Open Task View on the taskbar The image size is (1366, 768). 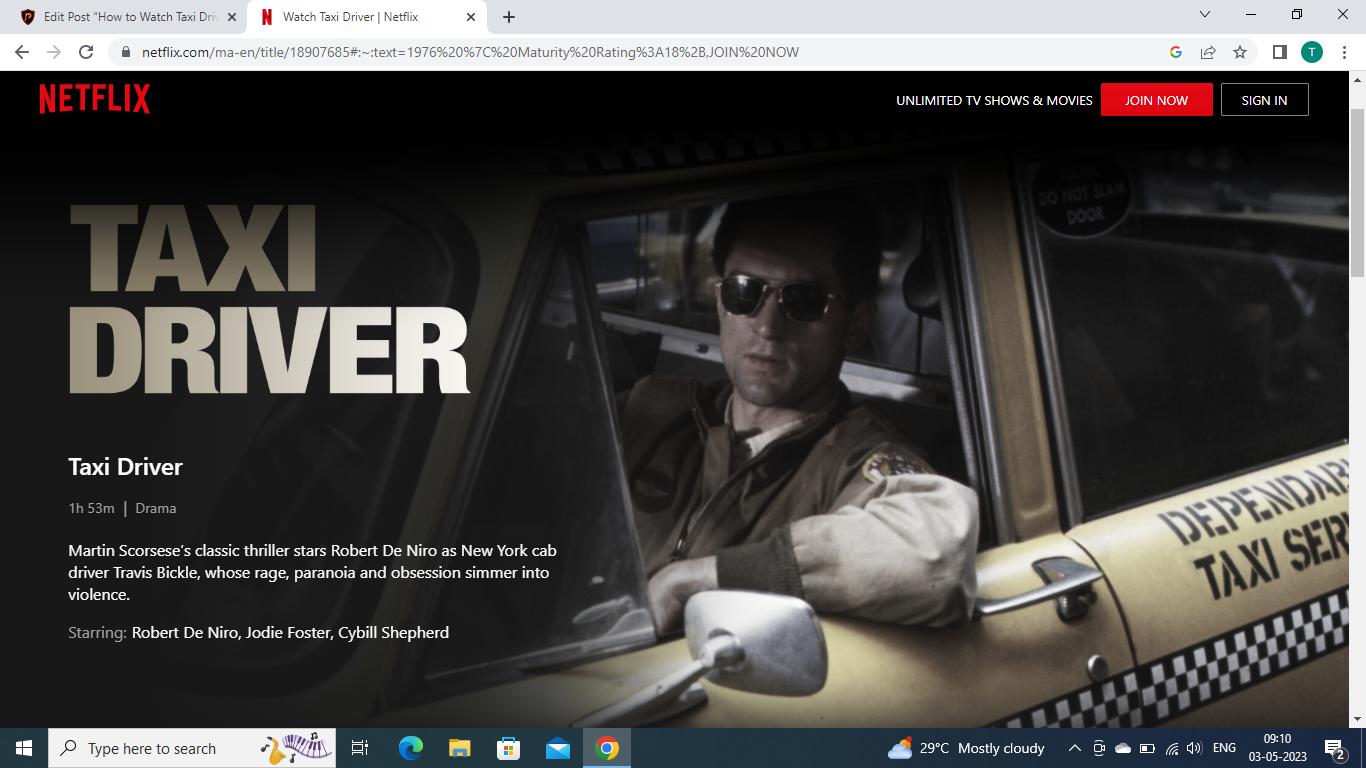coord(361,748)
